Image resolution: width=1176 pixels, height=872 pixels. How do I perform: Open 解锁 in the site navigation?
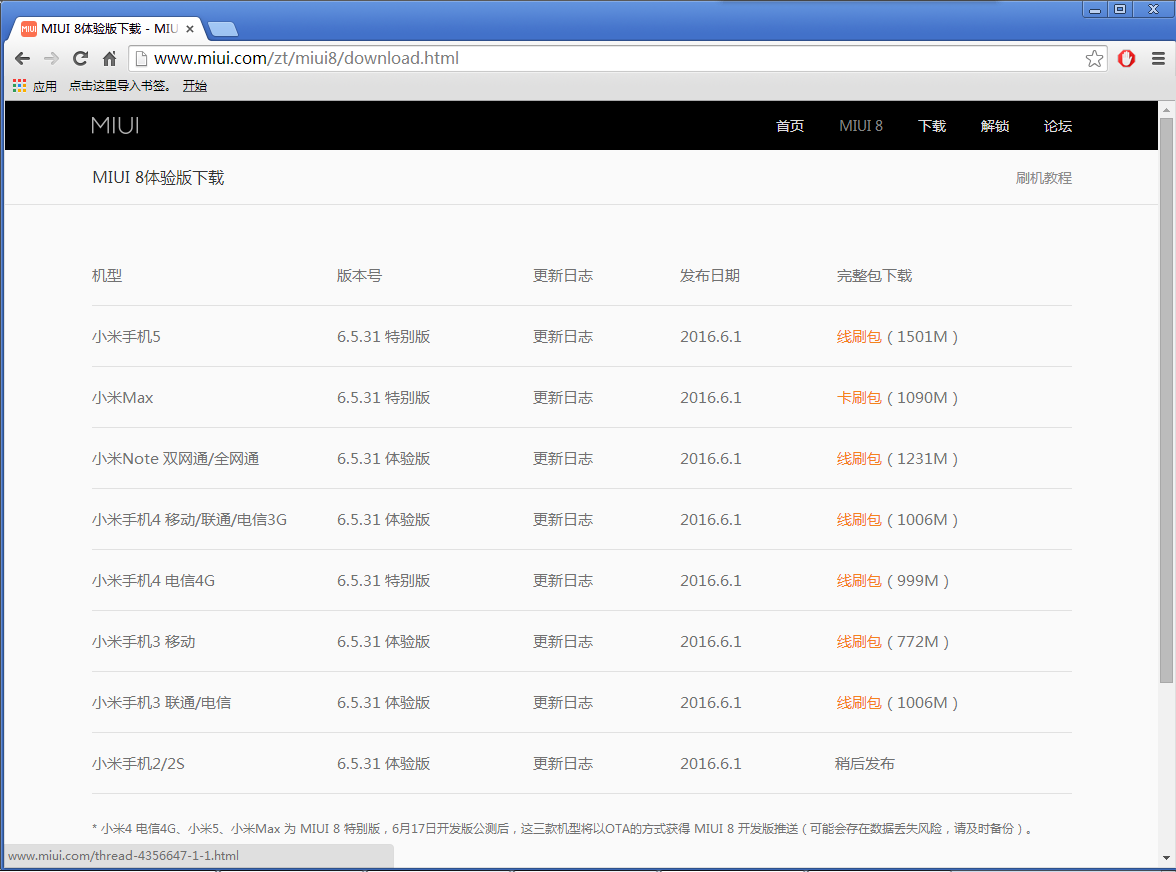click(995, 126)
